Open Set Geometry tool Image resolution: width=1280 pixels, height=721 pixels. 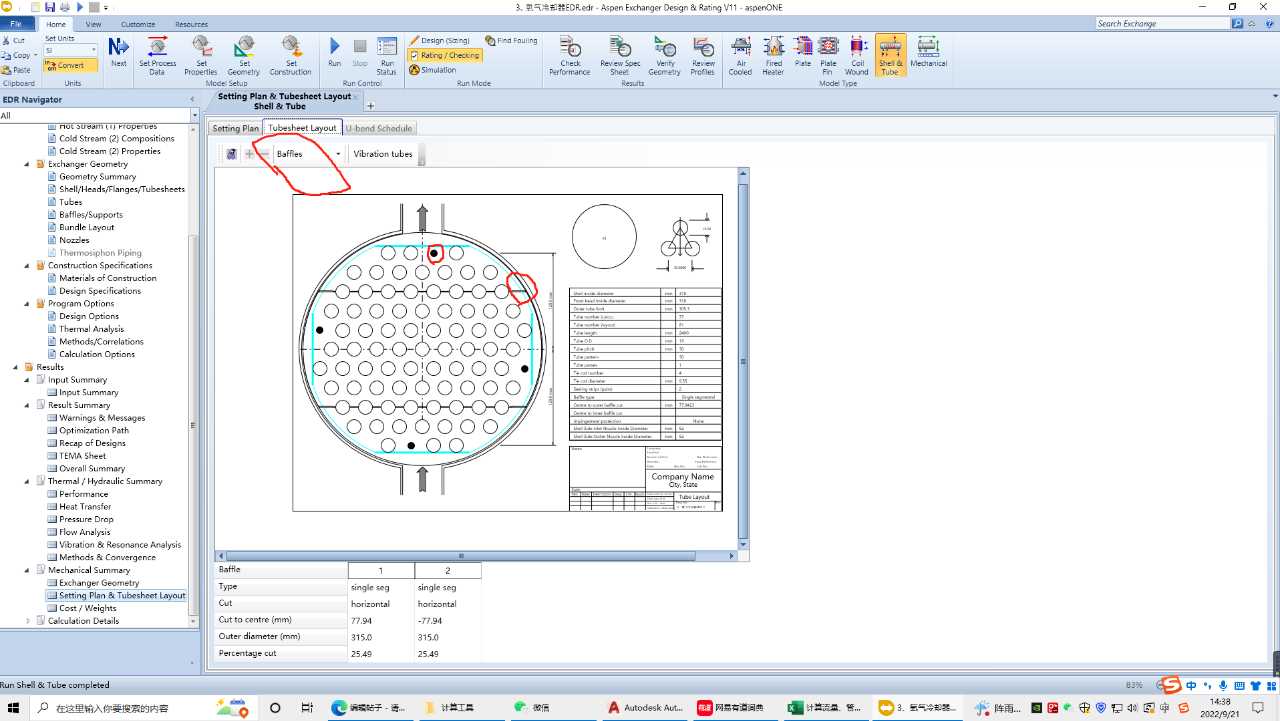coord(244,56)
